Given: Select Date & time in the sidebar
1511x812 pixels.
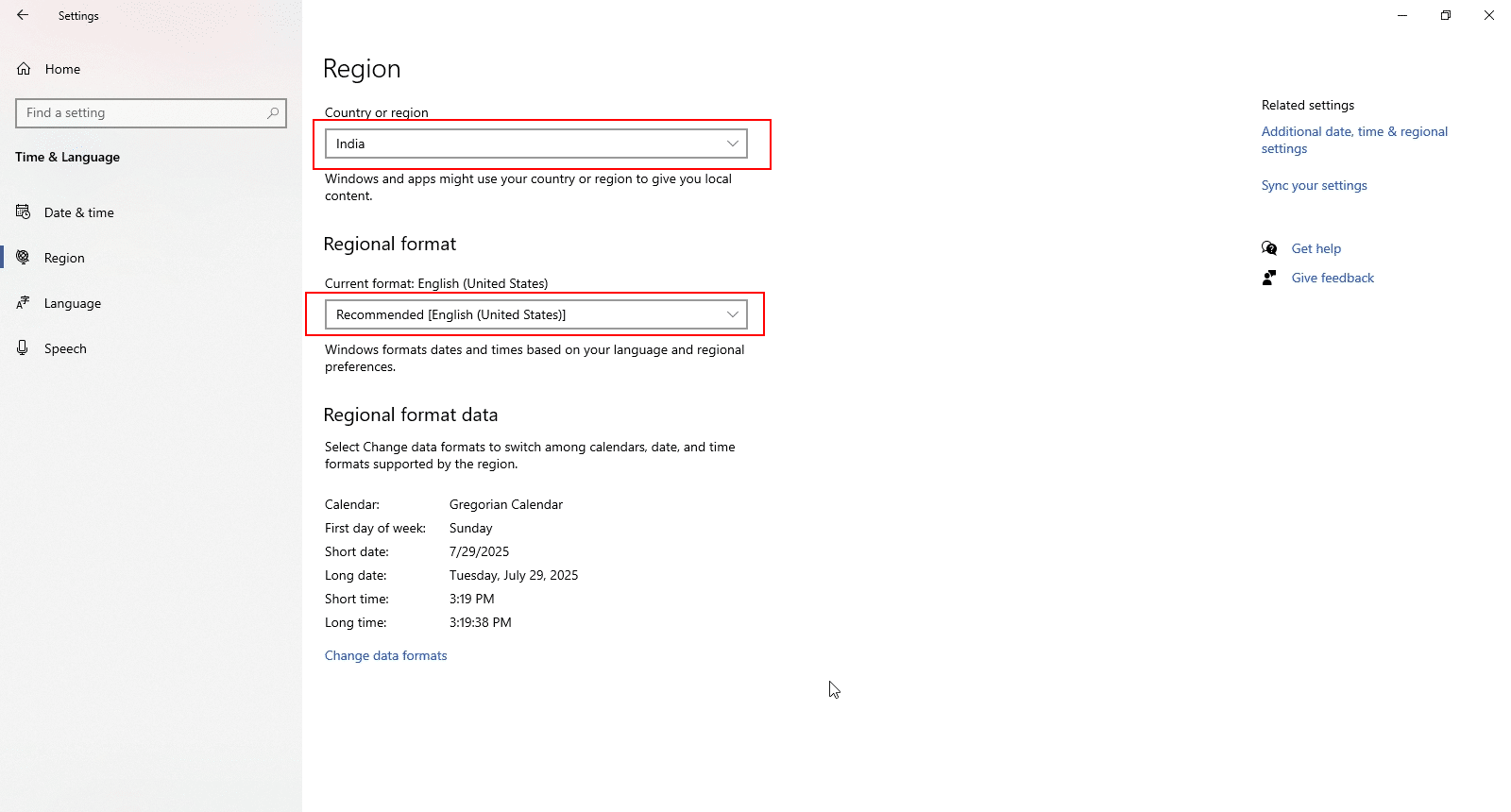Looking at the screenshot, I should coord(79,212).
